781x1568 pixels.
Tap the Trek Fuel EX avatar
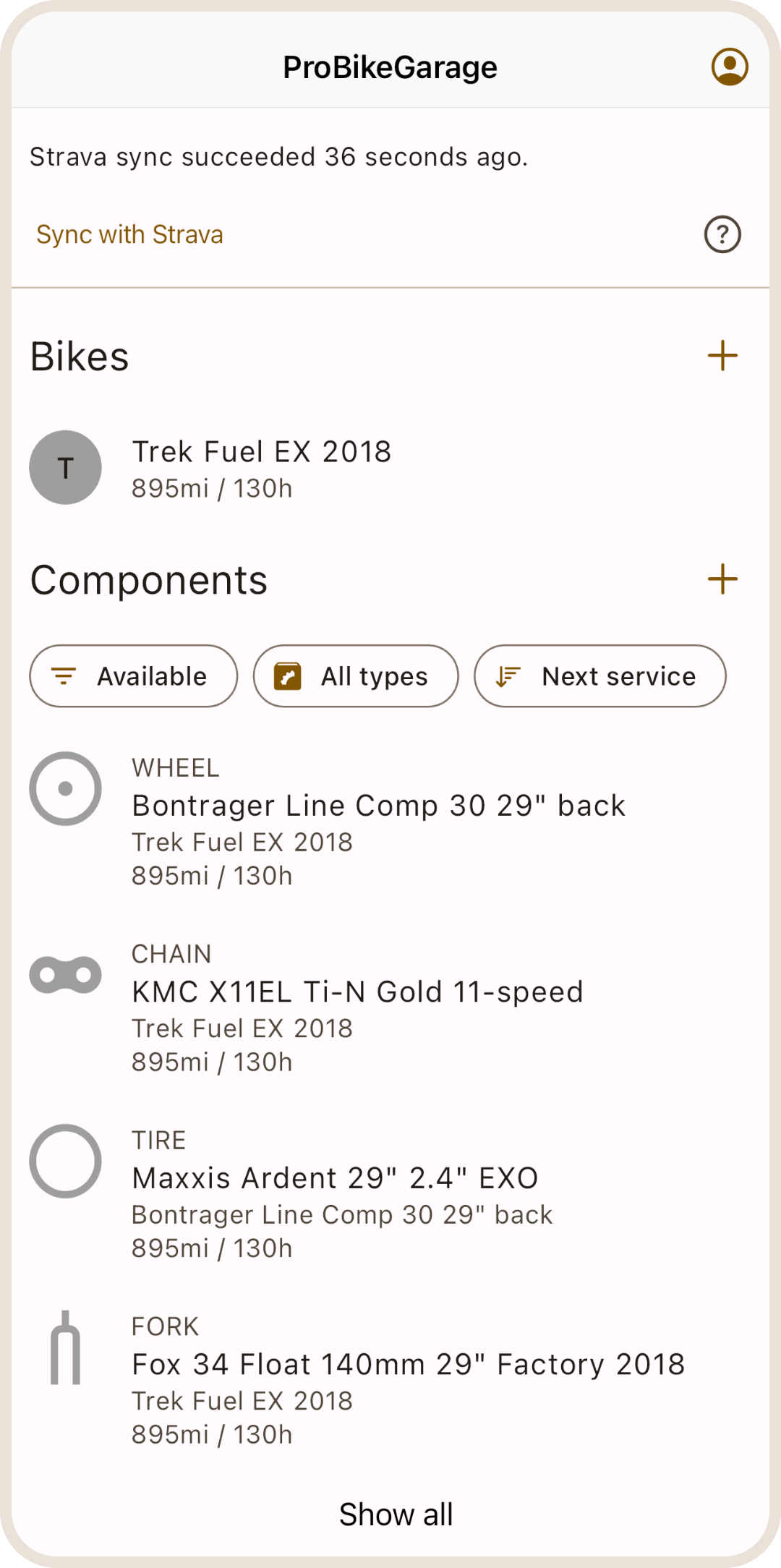click(x=65, y=467)
